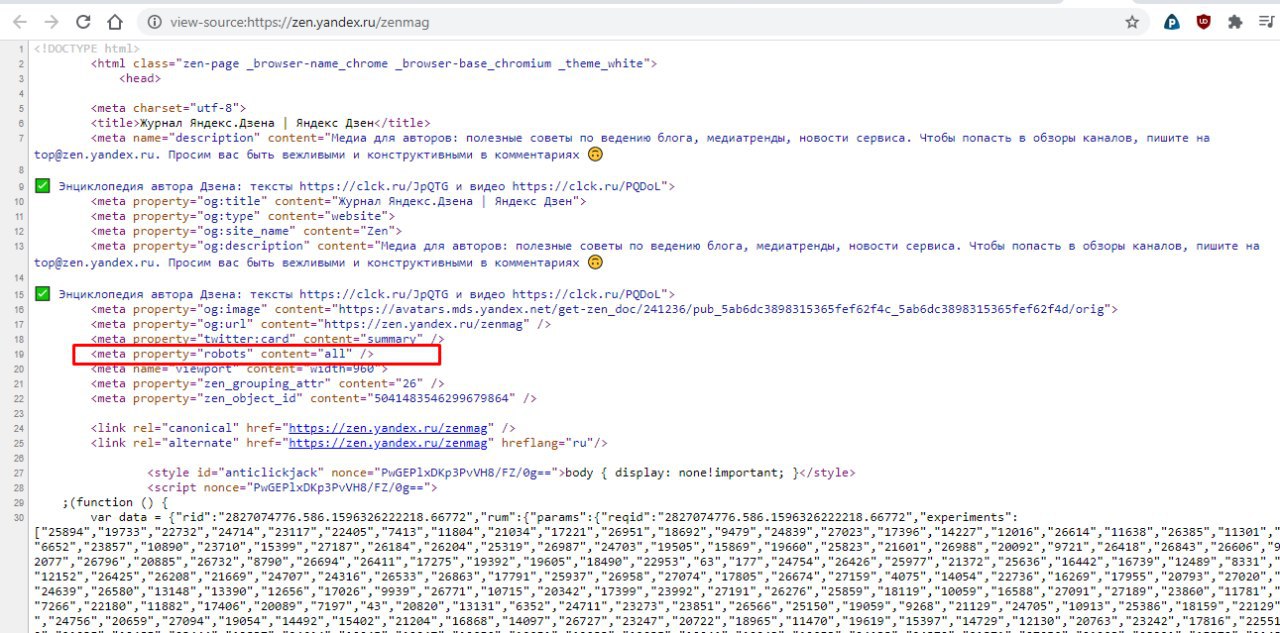
Task: Reload the view-source page
Action: 84,21
